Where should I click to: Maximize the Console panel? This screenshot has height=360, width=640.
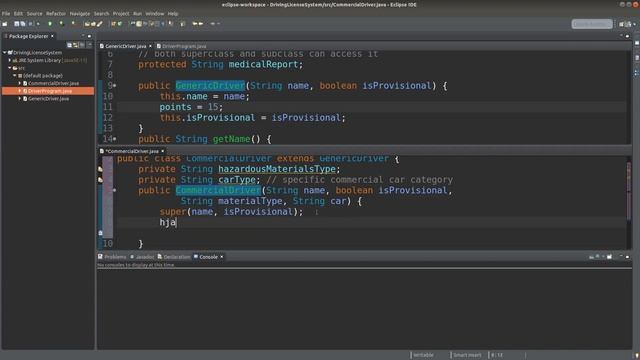pos(627,257)
